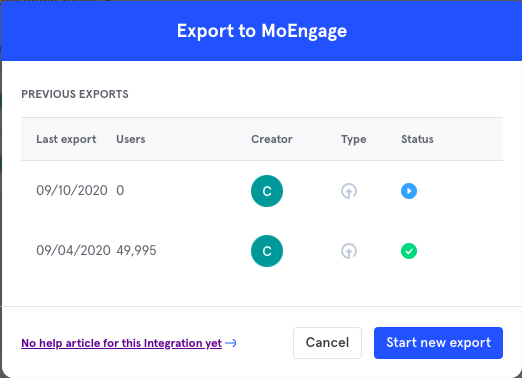This screenshot has width=522, height=378.
Task: Cancel the export dialog
Action: pos(327,343)
